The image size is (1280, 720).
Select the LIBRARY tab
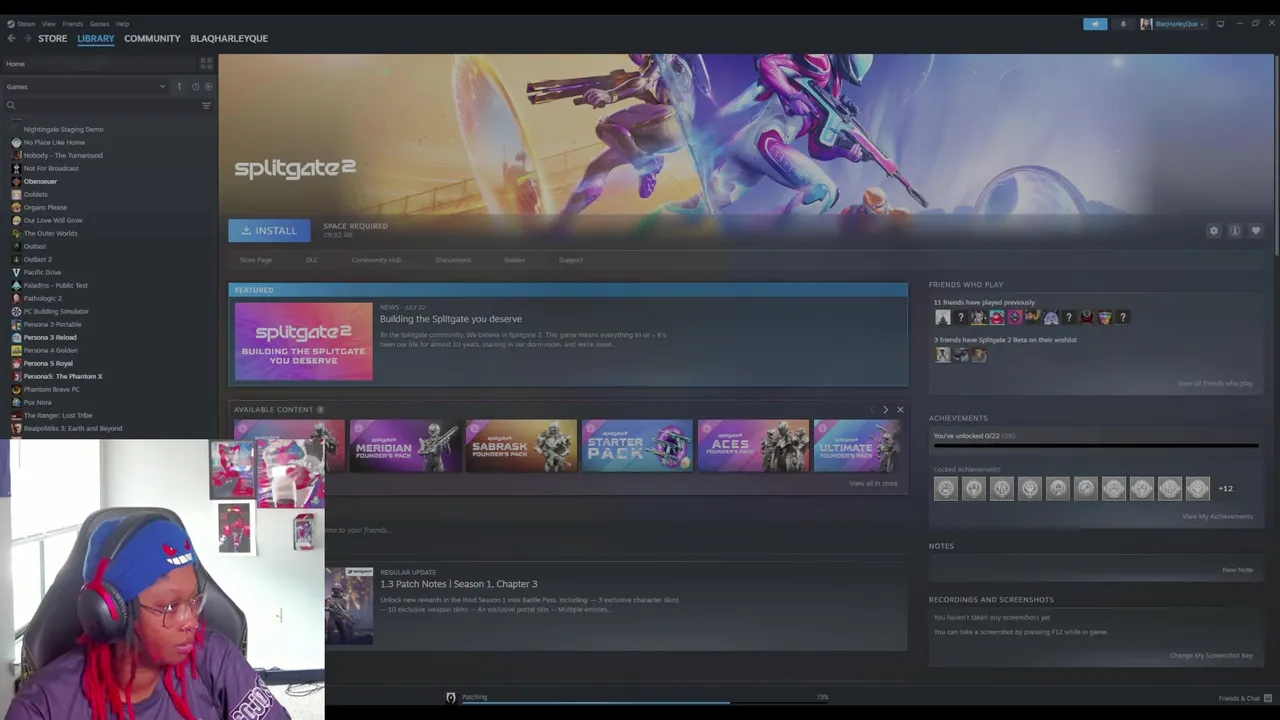click(96, 38)
